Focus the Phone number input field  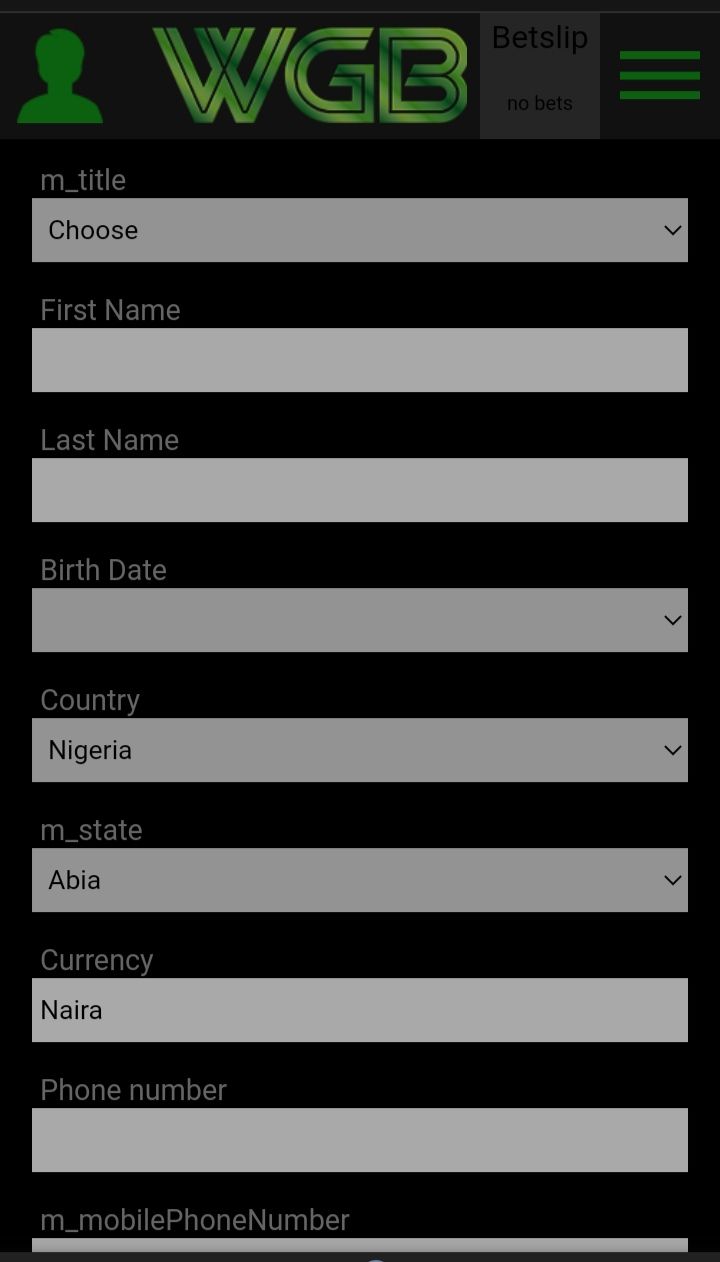pos(360,1140)
